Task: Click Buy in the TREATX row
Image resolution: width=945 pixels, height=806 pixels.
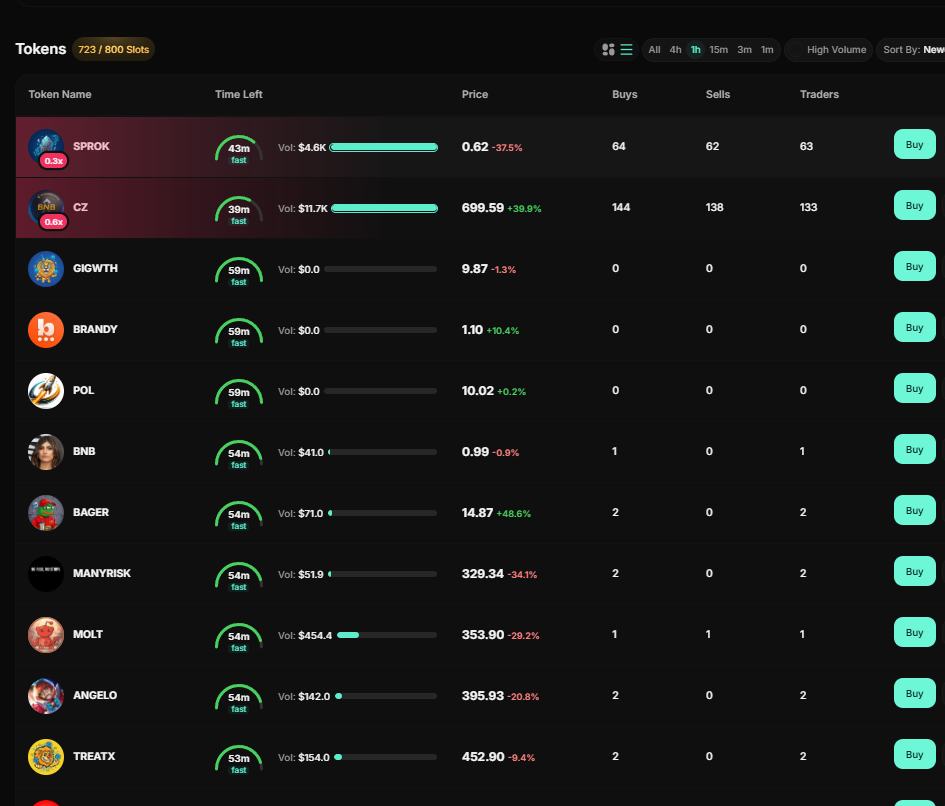Action: click(x=914, y=754)
